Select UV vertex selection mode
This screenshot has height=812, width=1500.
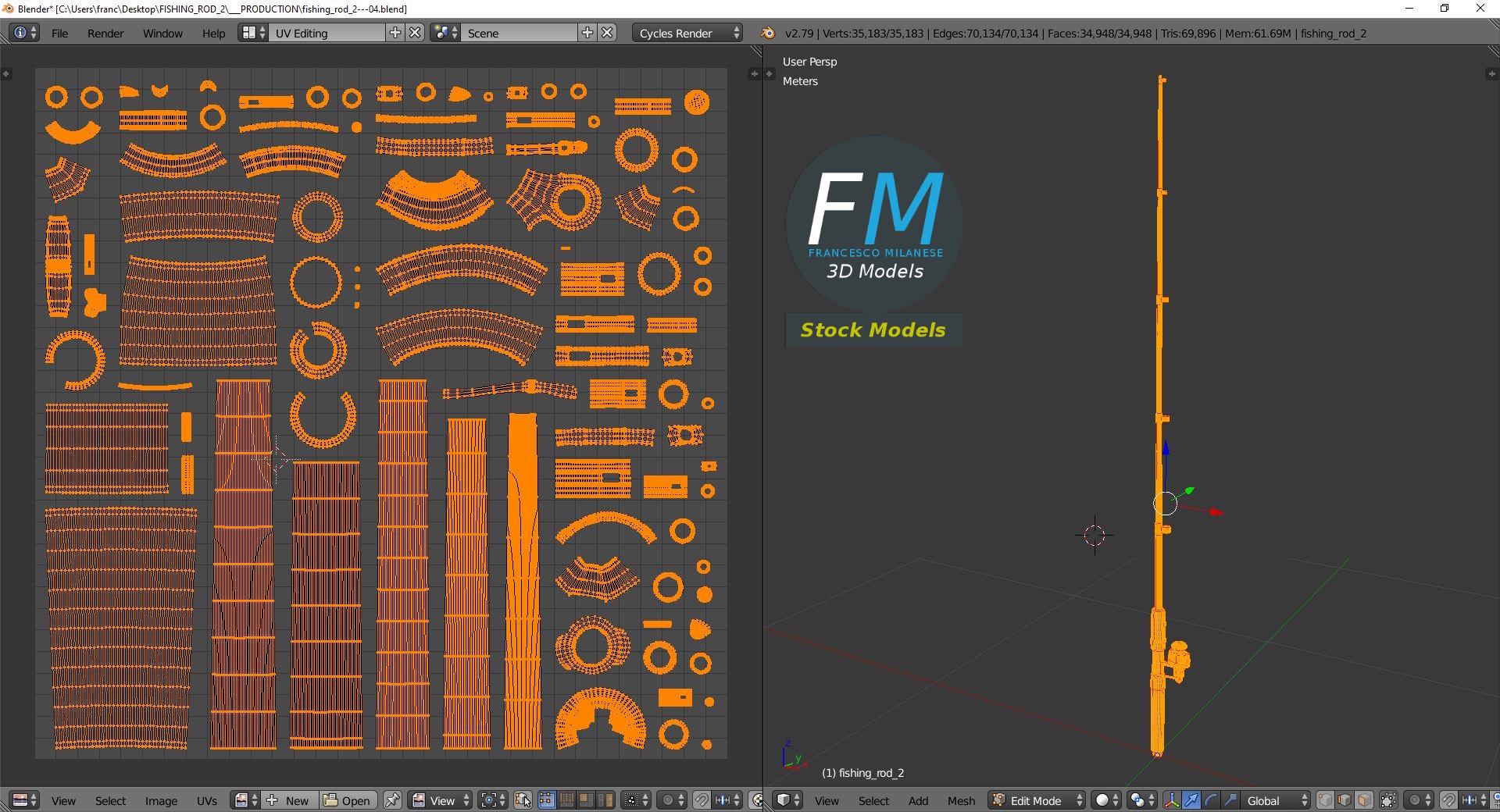(547, 800)
